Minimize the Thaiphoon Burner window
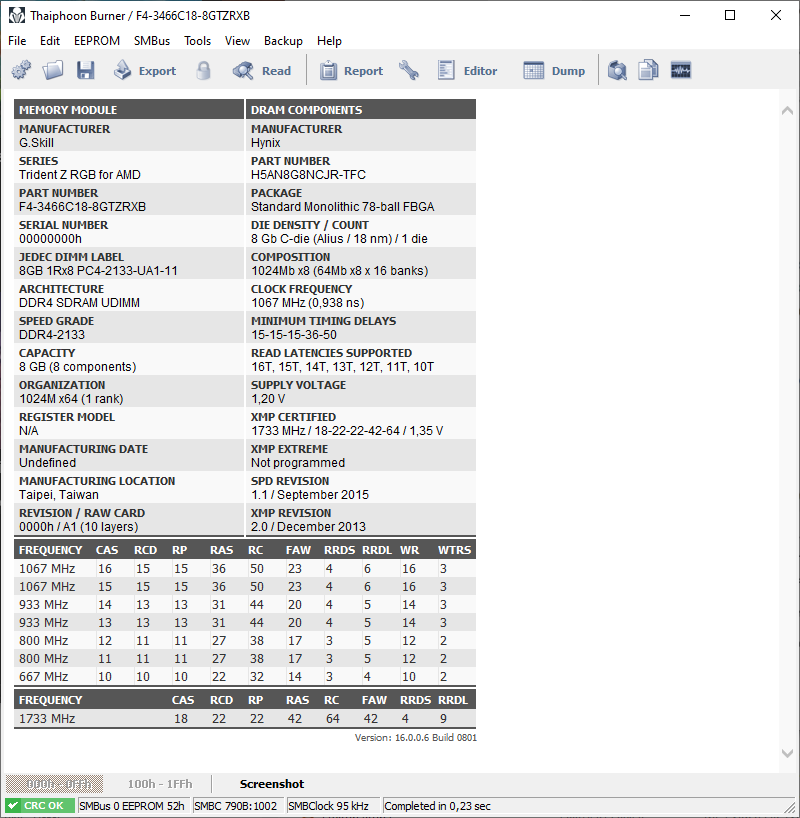Image resolution: width=800 pixels, height=818 pixels. 685,16
